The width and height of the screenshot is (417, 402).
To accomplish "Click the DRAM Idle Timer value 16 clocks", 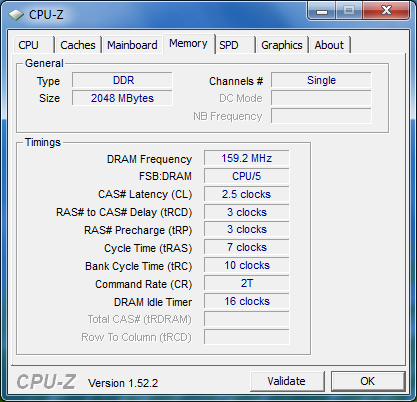I will tap(247, 301).
